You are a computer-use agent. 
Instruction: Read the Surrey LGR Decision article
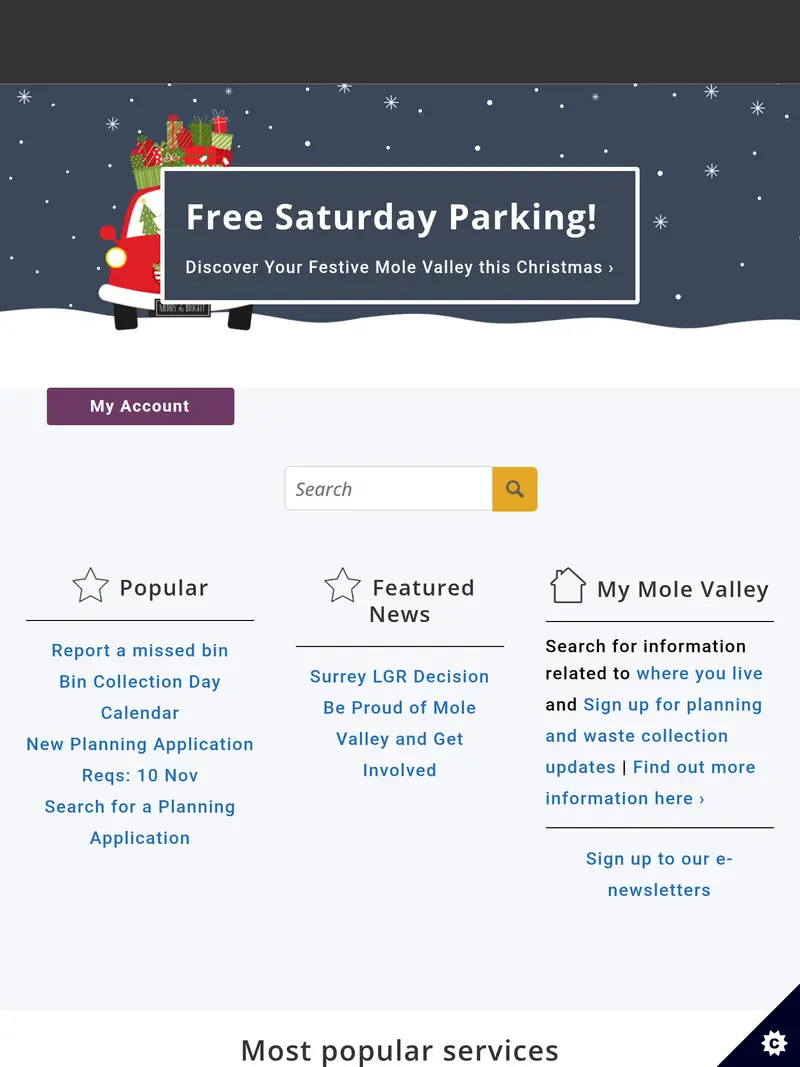tap(399, 676)
